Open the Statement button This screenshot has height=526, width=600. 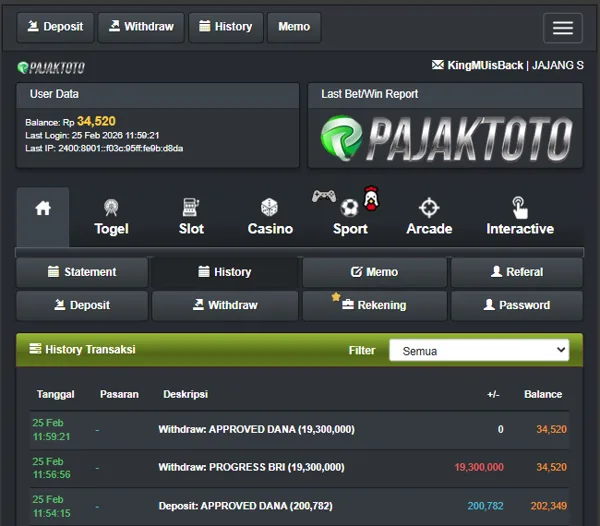point(82,272)
